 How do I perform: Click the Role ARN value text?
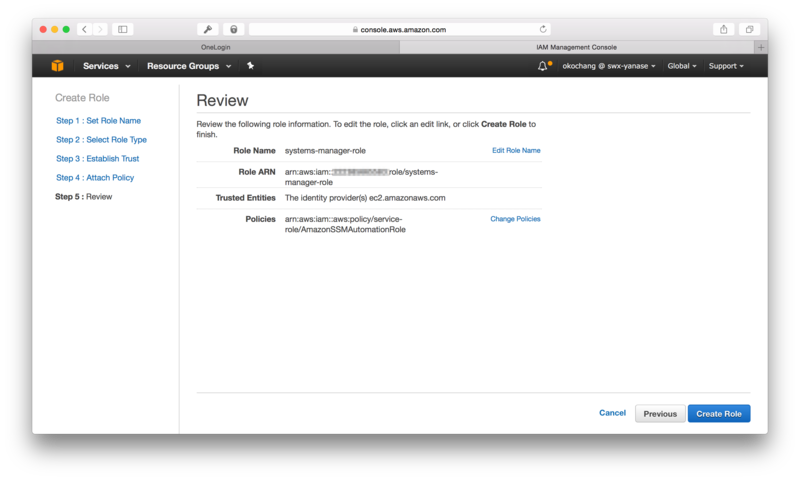[361, 177]
